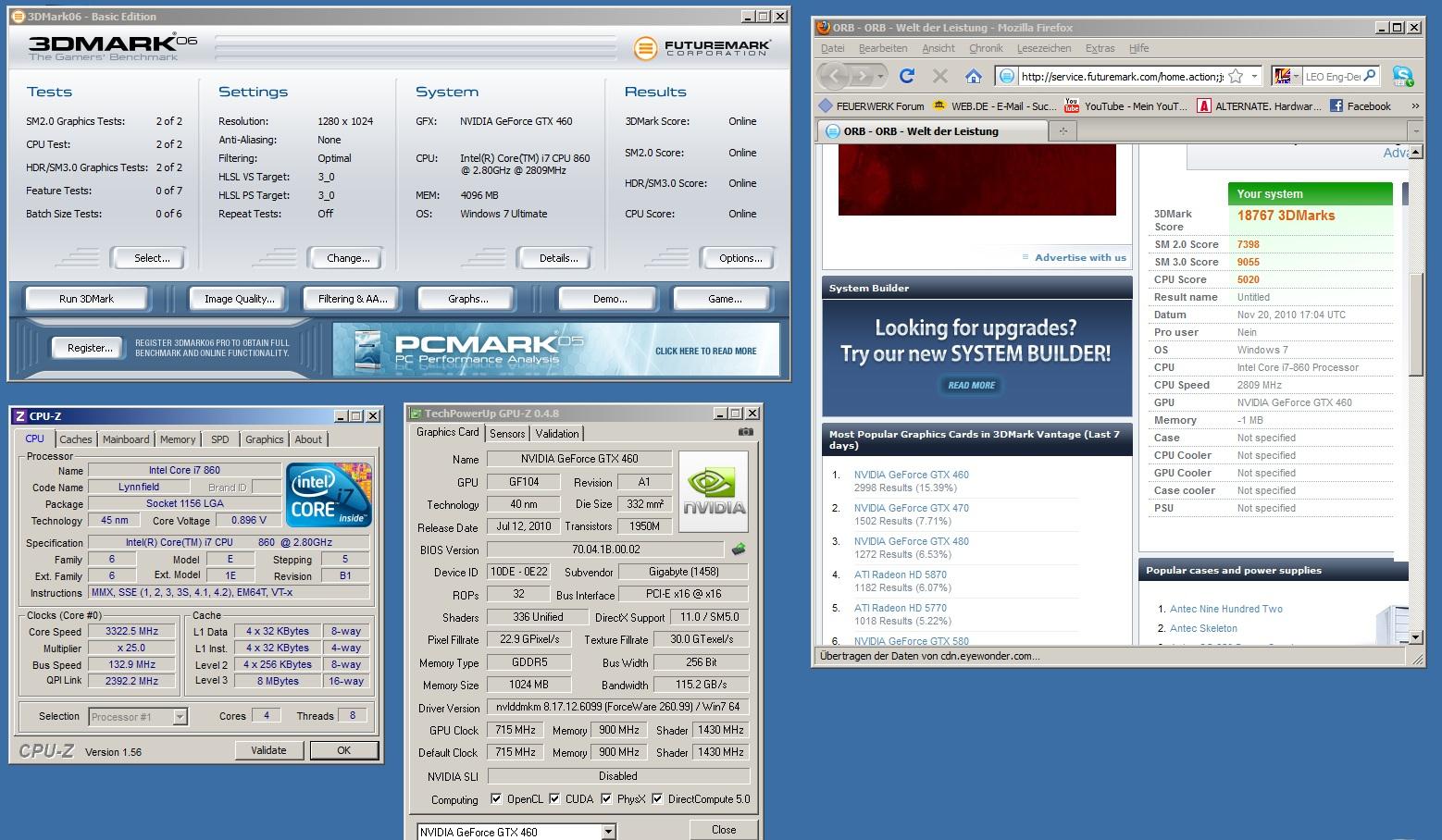Switch to Memory tab in CPU-Z
The image size is (1442, 840).
point(178,439)
